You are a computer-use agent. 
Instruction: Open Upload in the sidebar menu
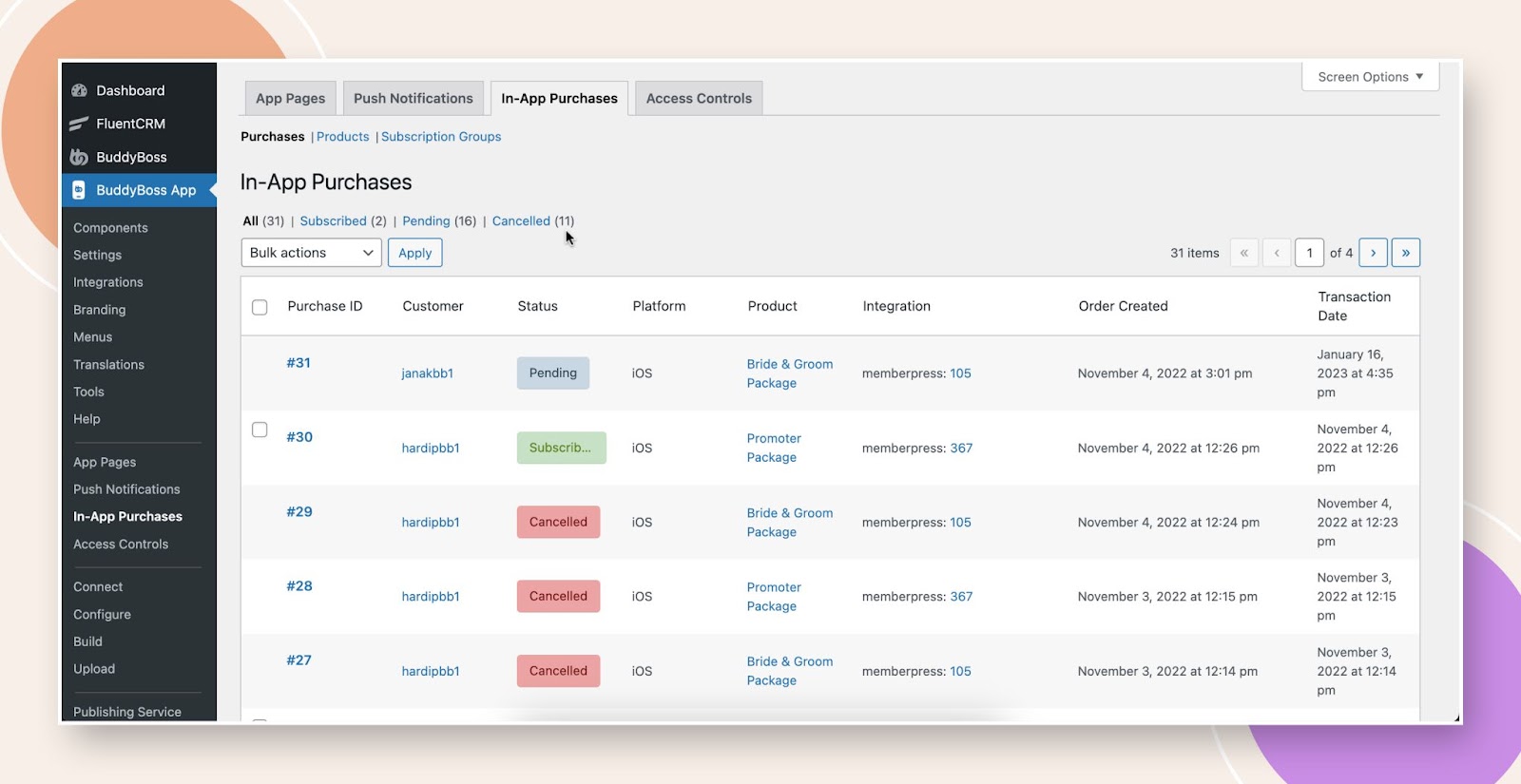pos(94,669)
